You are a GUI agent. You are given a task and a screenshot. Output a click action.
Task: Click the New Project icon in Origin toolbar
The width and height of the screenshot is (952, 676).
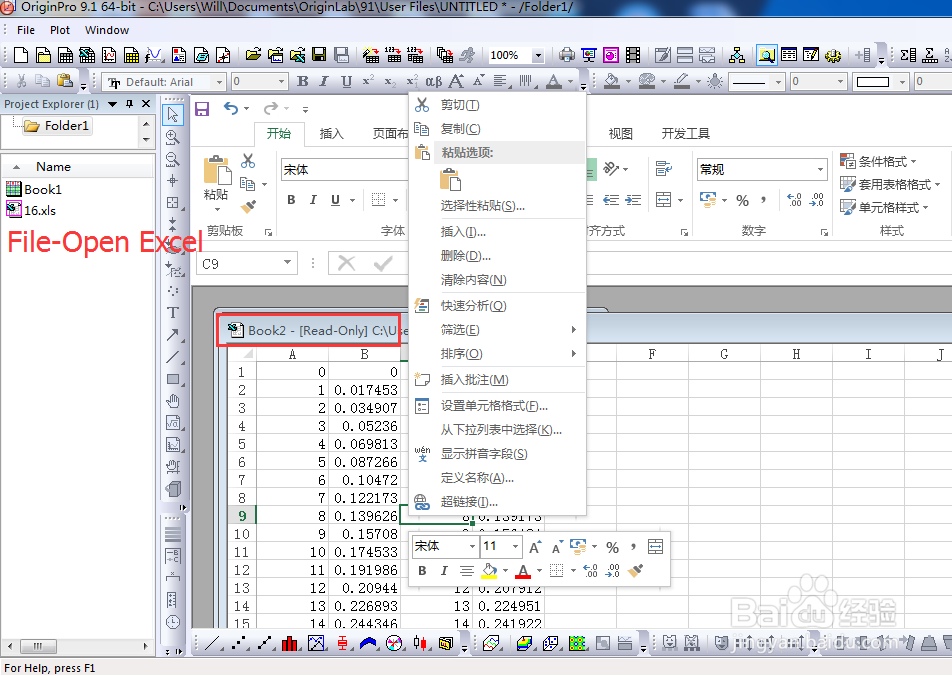pos(21,55)
